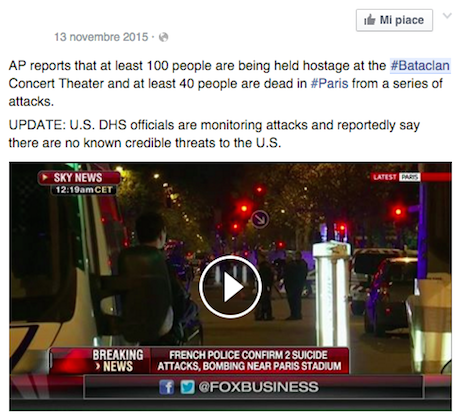Click the Breaking News label
The image size is (462, 420).
(x=117, y=360)
